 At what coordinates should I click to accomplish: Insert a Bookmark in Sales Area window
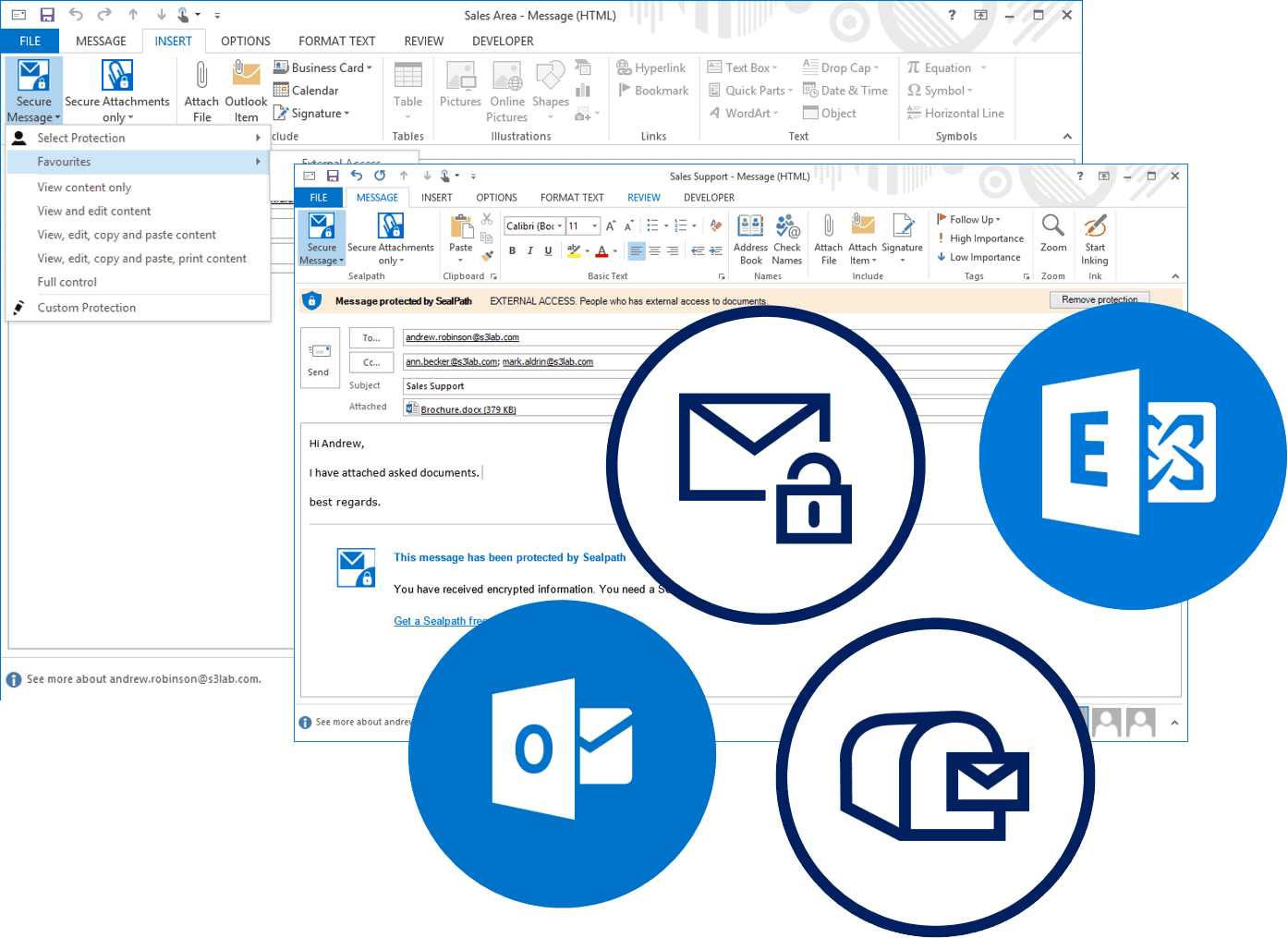(653, 91)
